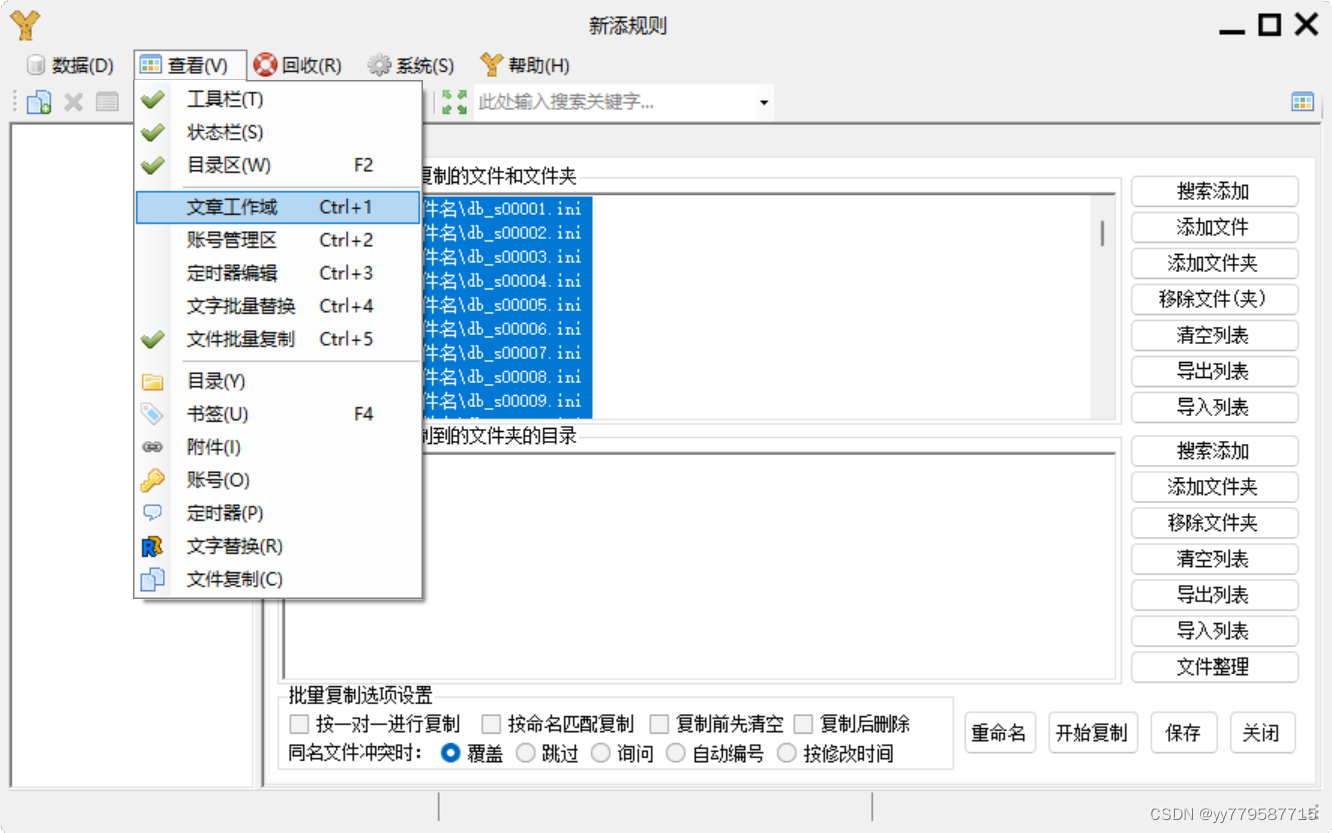Click the 重命名 button

[999, 733]
